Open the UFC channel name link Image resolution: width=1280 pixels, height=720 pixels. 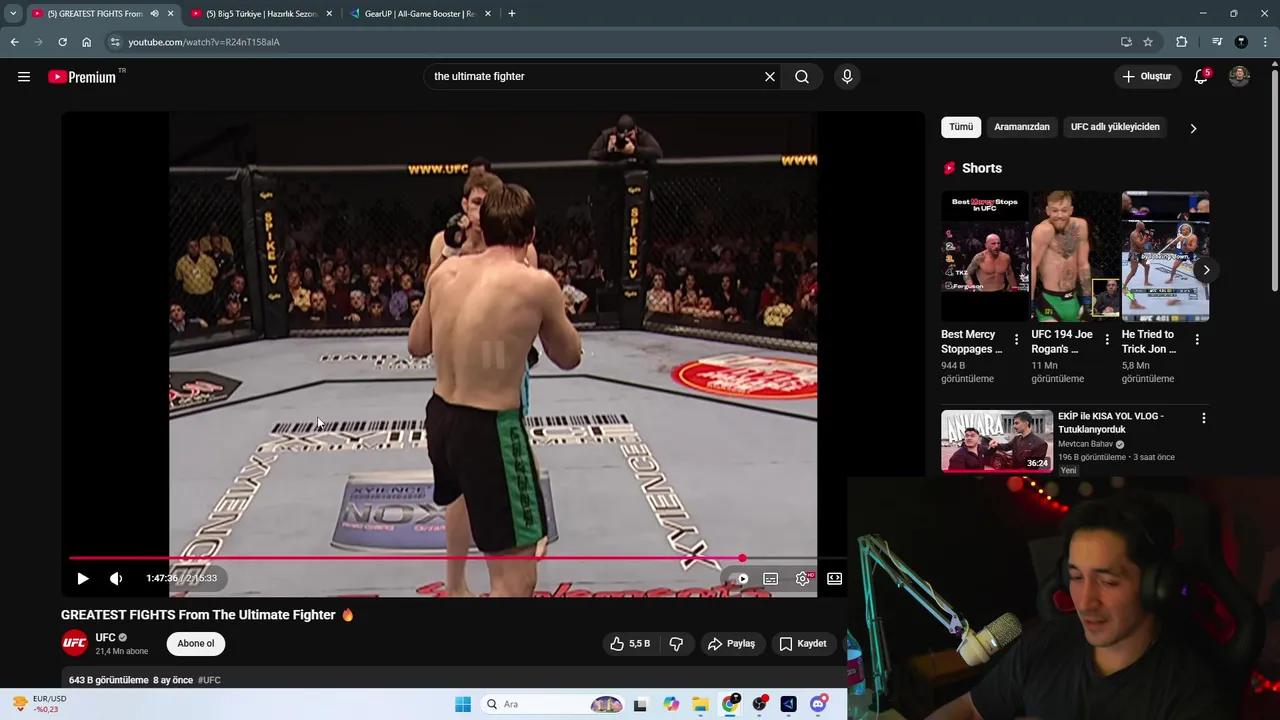[106, 637]
